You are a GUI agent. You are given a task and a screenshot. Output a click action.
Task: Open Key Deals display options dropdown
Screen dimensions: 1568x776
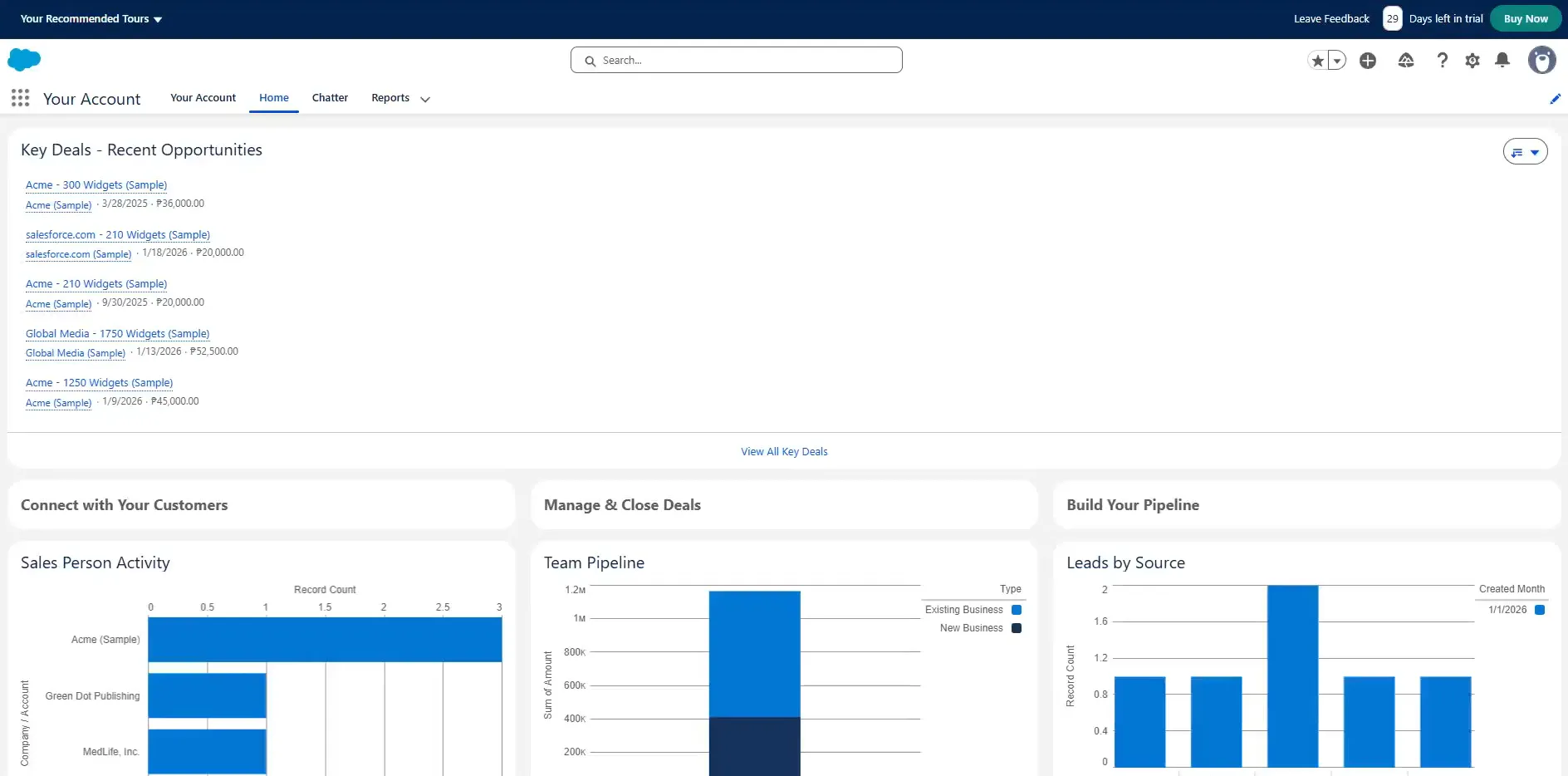point(1526,151)
